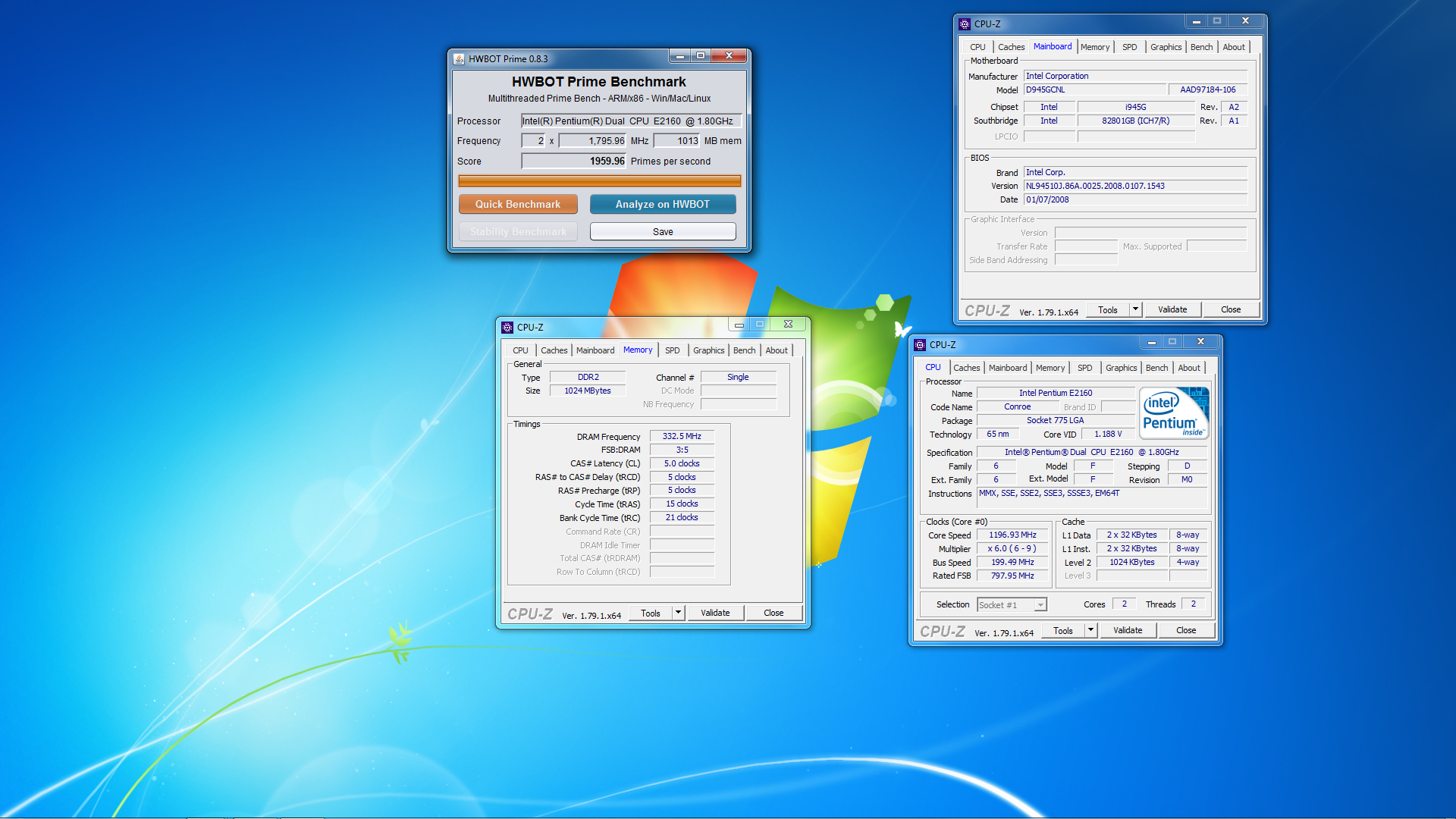1456x819 pixels.
Task: Click Save button in HWBOT Prime
Action: (x=663, y=231)
